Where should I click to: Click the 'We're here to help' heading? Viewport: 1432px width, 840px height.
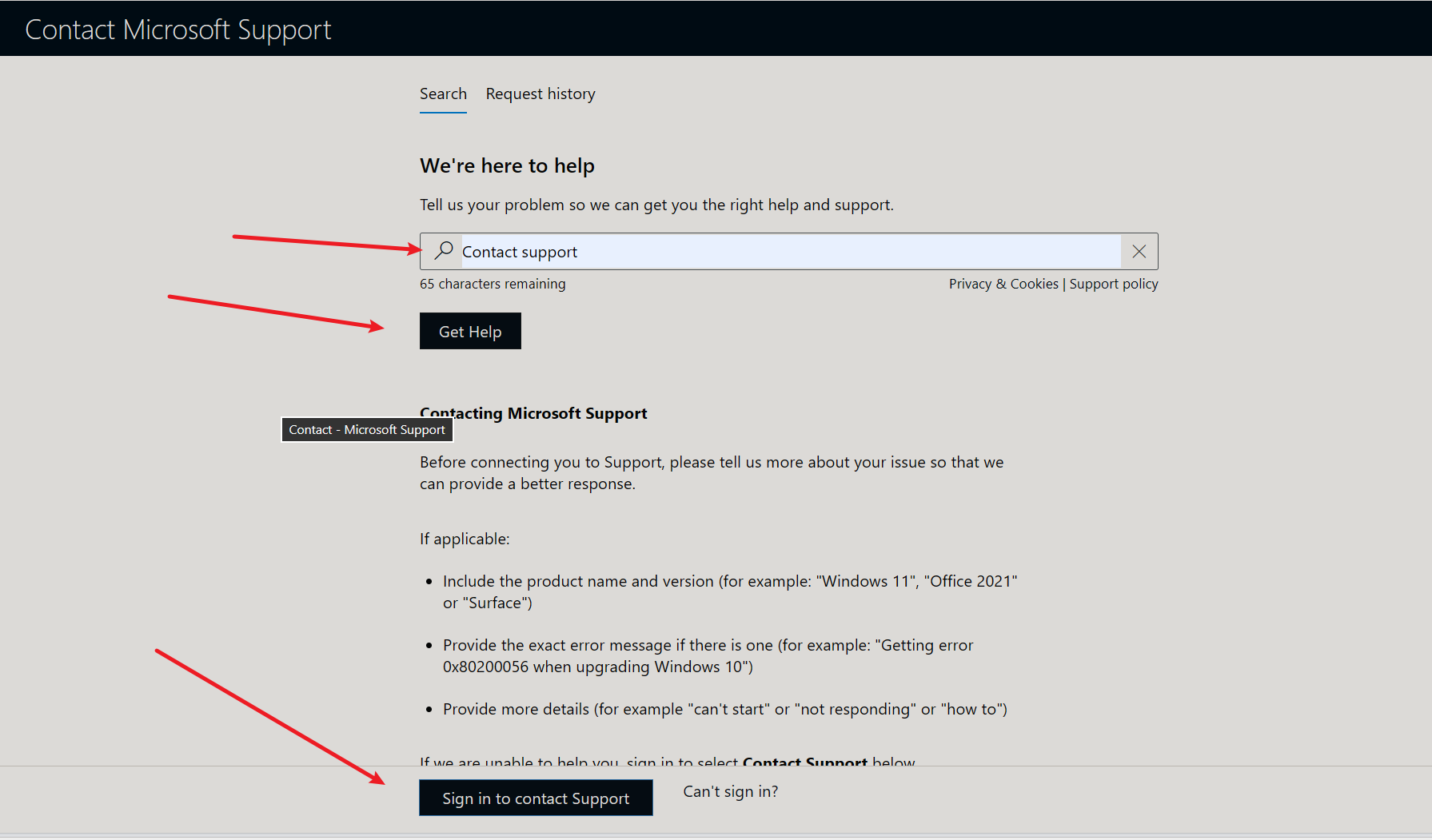507,165
